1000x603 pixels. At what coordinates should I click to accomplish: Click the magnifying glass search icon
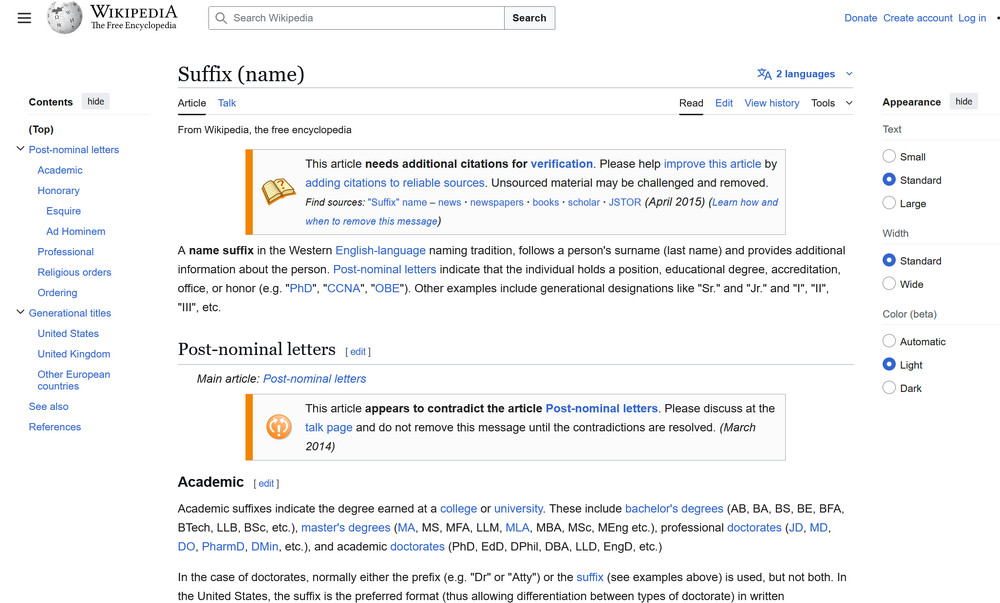coord(222,18)
